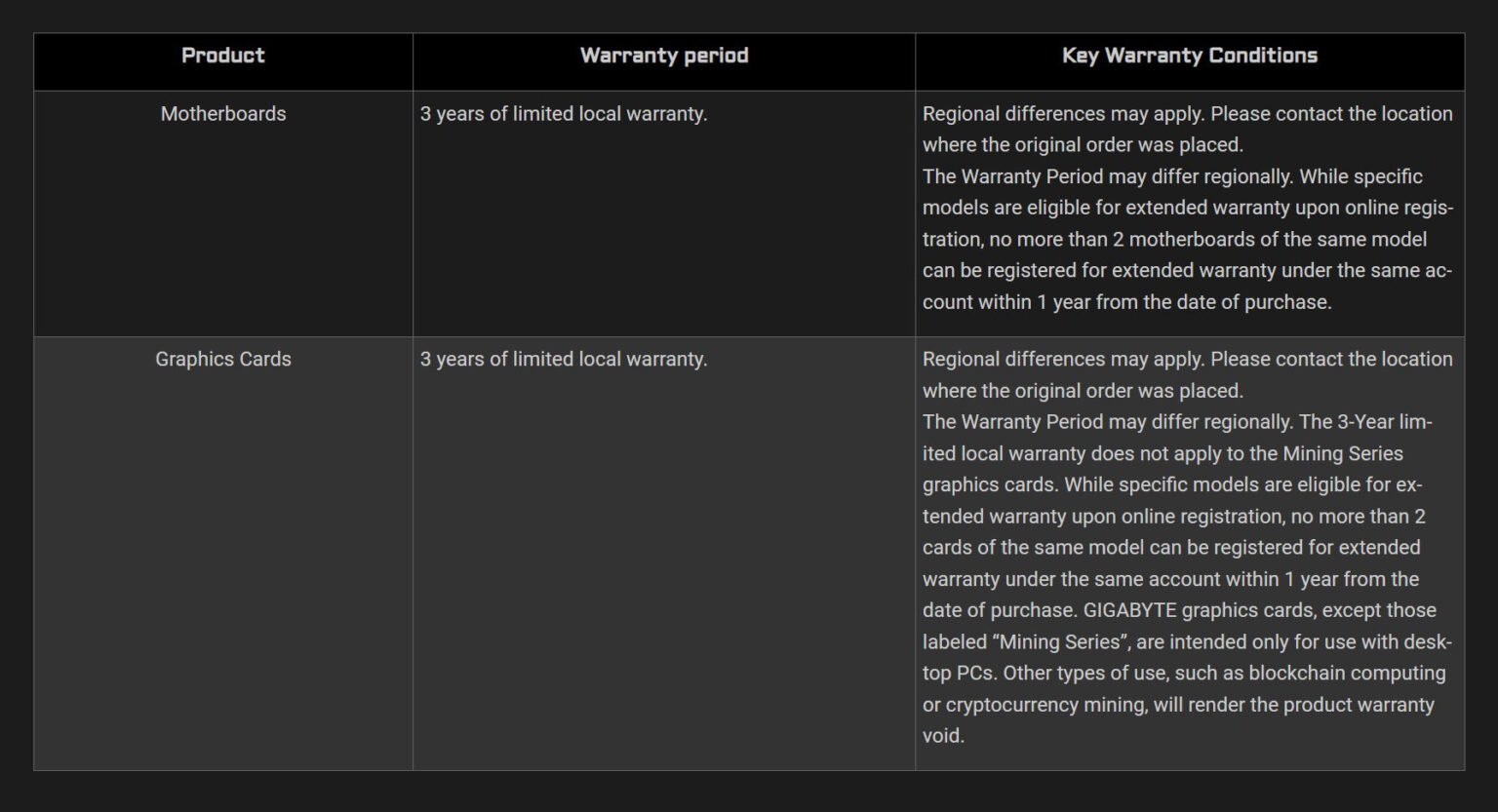The height and width of the screenshot is (812, 1498).
Task: Select the "Motherboards" product cell
Action: [223, 114]
